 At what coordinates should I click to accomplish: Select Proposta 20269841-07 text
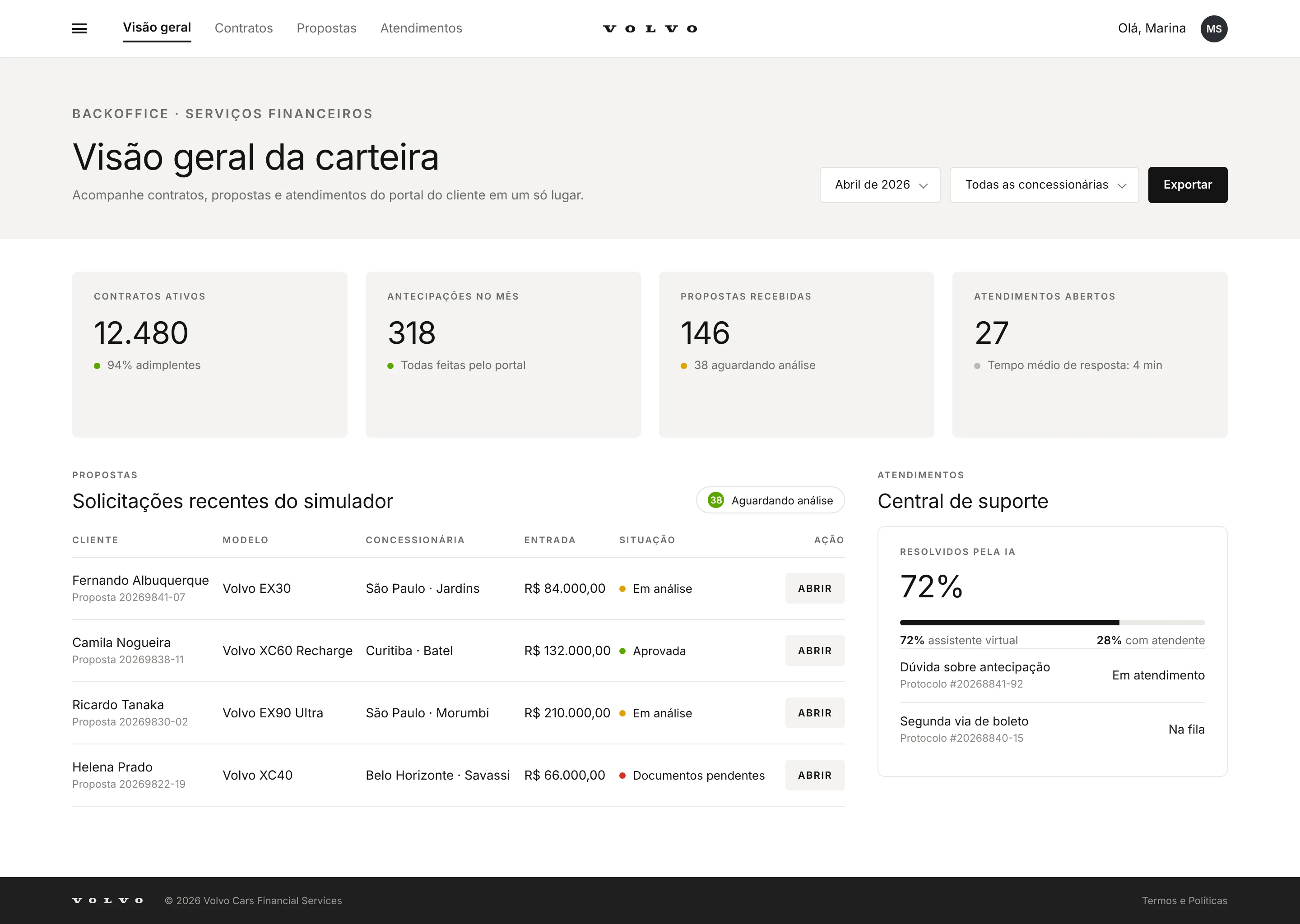point(129,597)
